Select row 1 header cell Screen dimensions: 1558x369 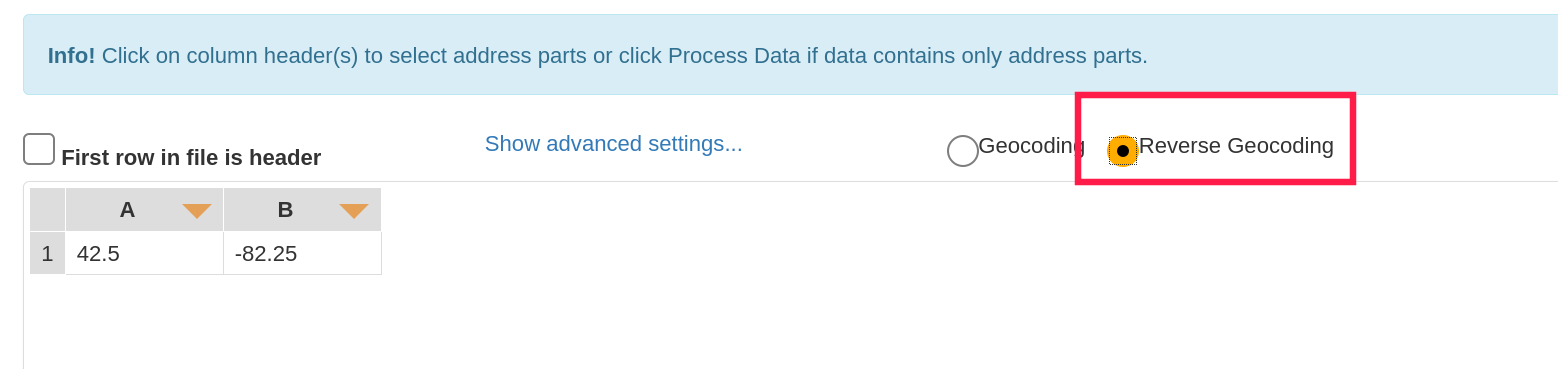(x=47, y=253)
